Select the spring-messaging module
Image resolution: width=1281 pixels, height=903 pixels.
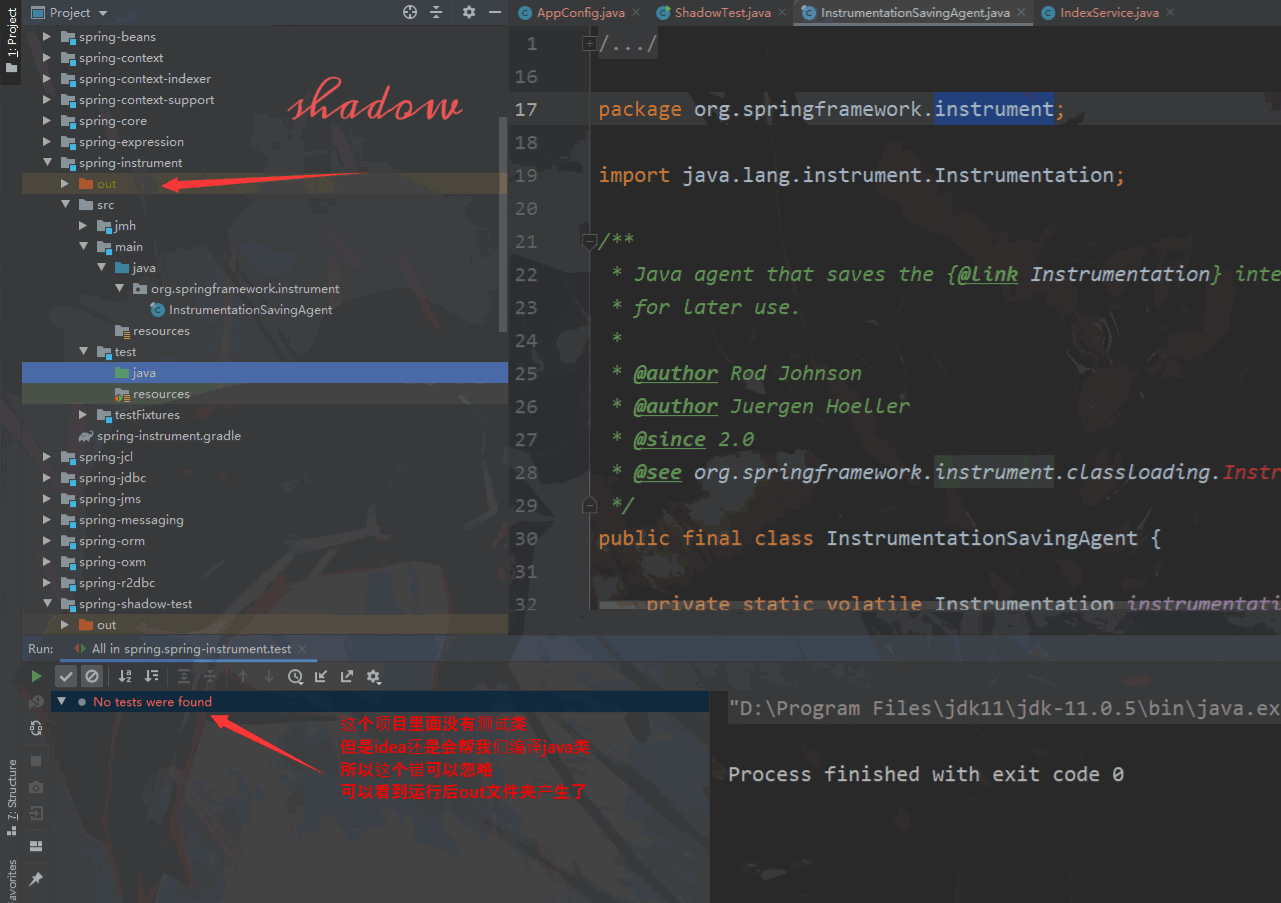(131, 520)
